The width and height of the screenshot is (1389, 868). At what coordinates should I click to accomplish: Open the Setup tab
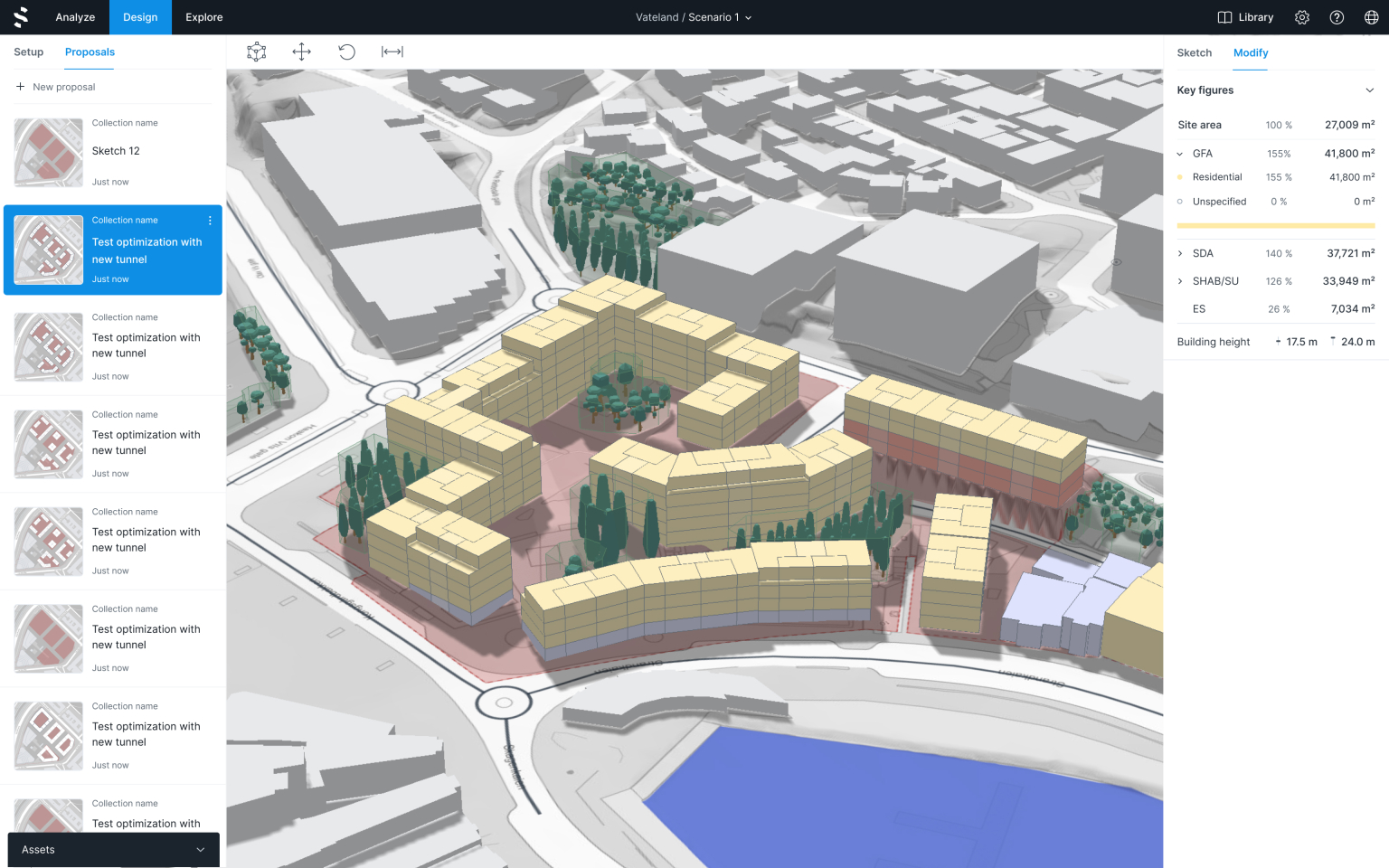pos(29,52)
